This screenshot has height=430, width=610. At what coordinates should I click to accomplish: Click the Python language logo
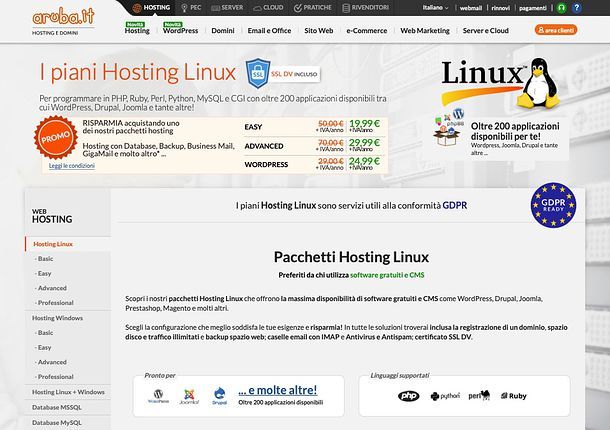pos(445,396)
